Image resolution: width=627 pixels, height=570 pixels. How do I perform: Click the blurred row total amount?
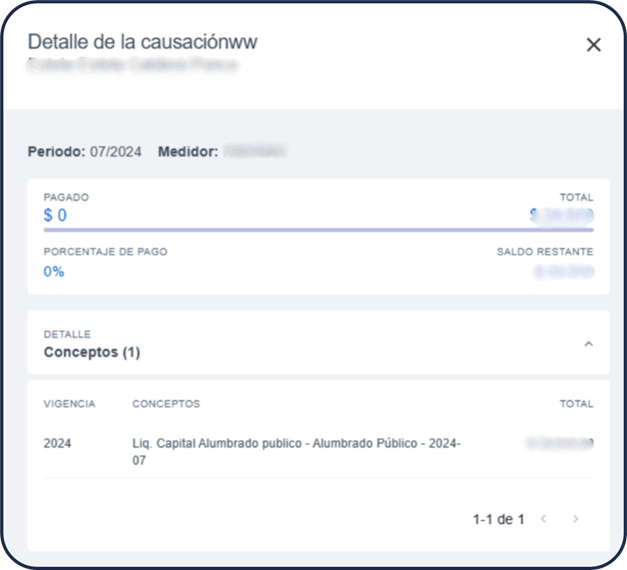coord(560,443)
